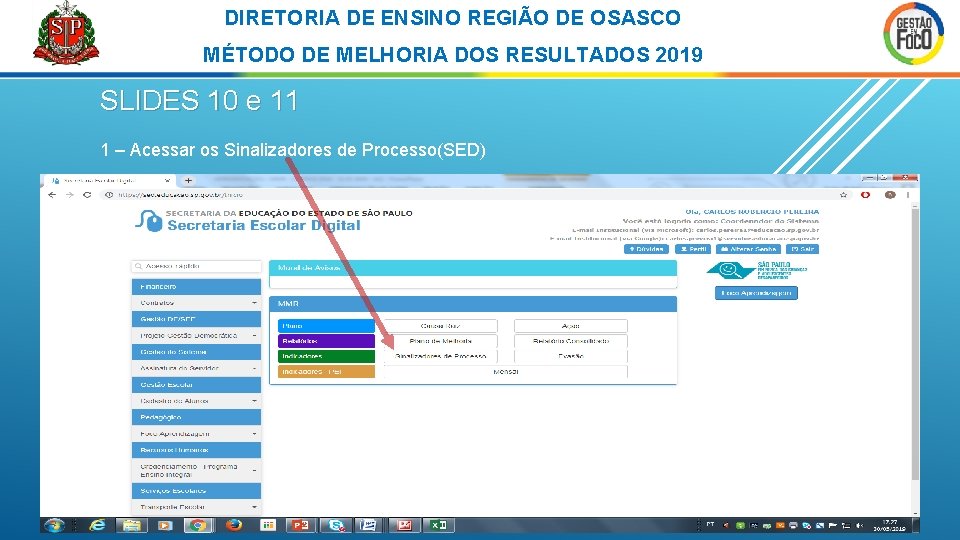Select the Gestão do Sistema sidebar heading
Image resolution: width=960 pixels, height=540 pixels.
(196, 352)
